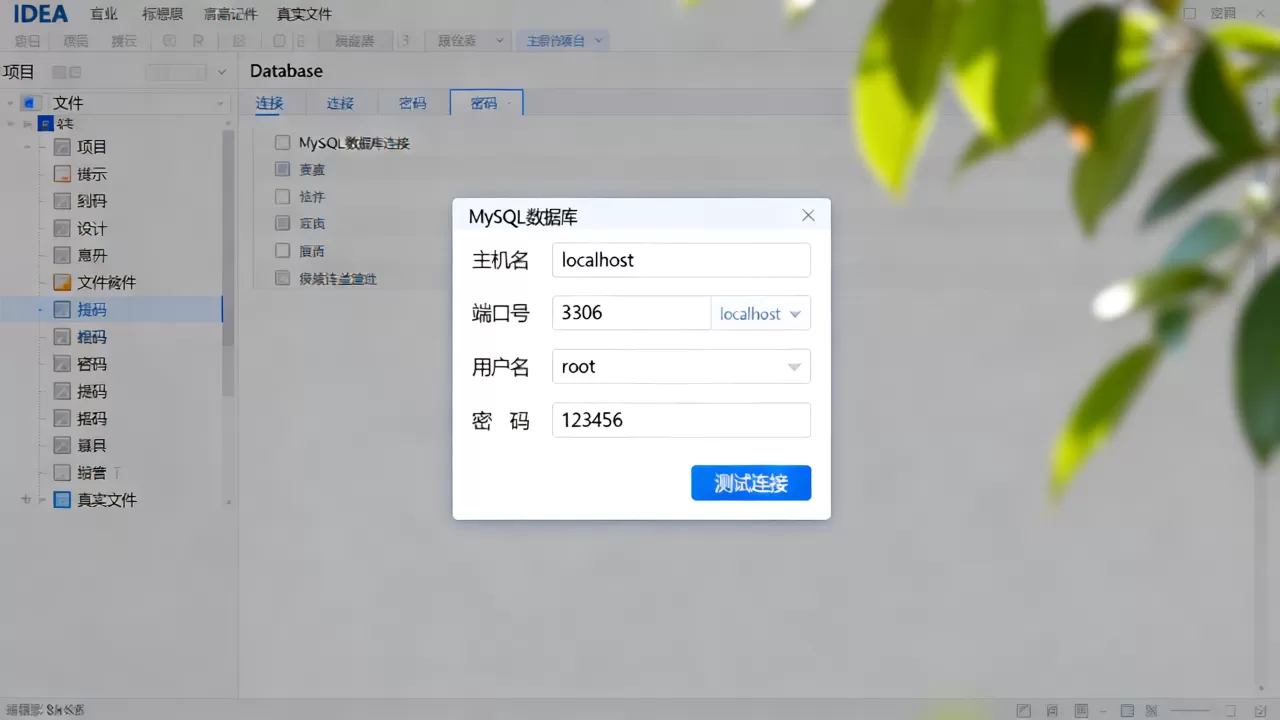Click the main window's top-right restore square icon
Image resolution: width=1280 pixels, height=720 pixels.
click(1190, 14)
